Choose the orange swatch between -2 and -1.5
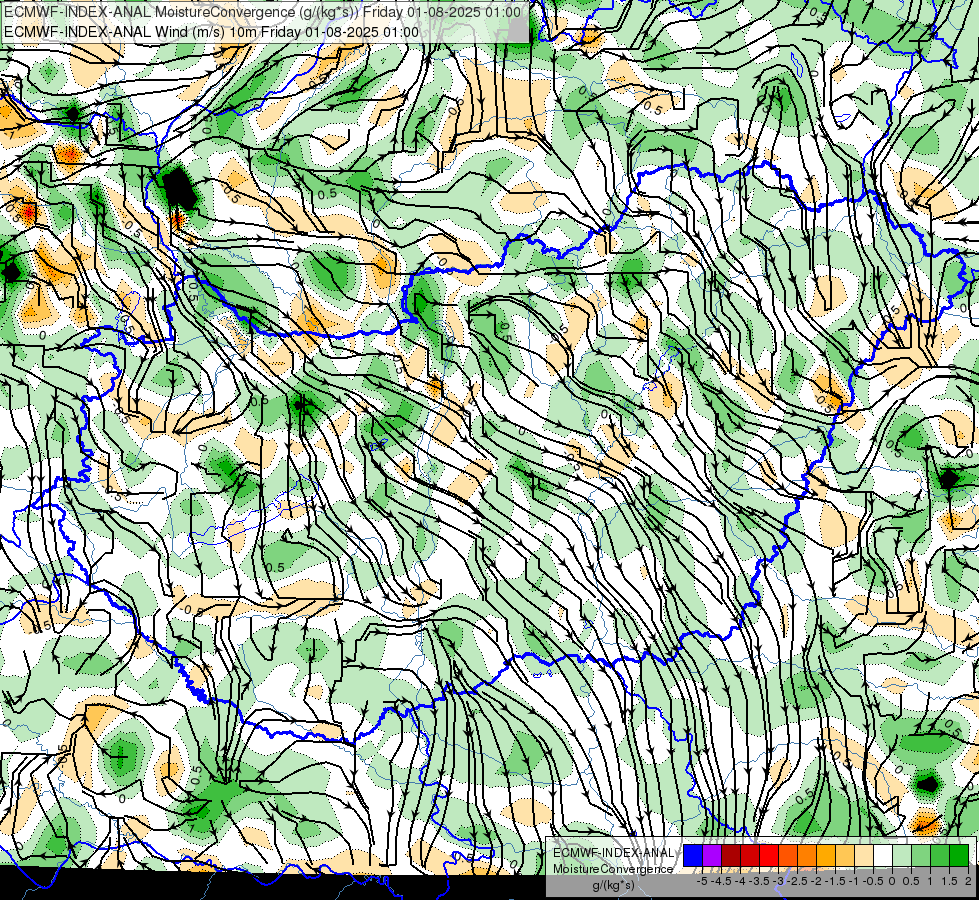 click(807, 856)
